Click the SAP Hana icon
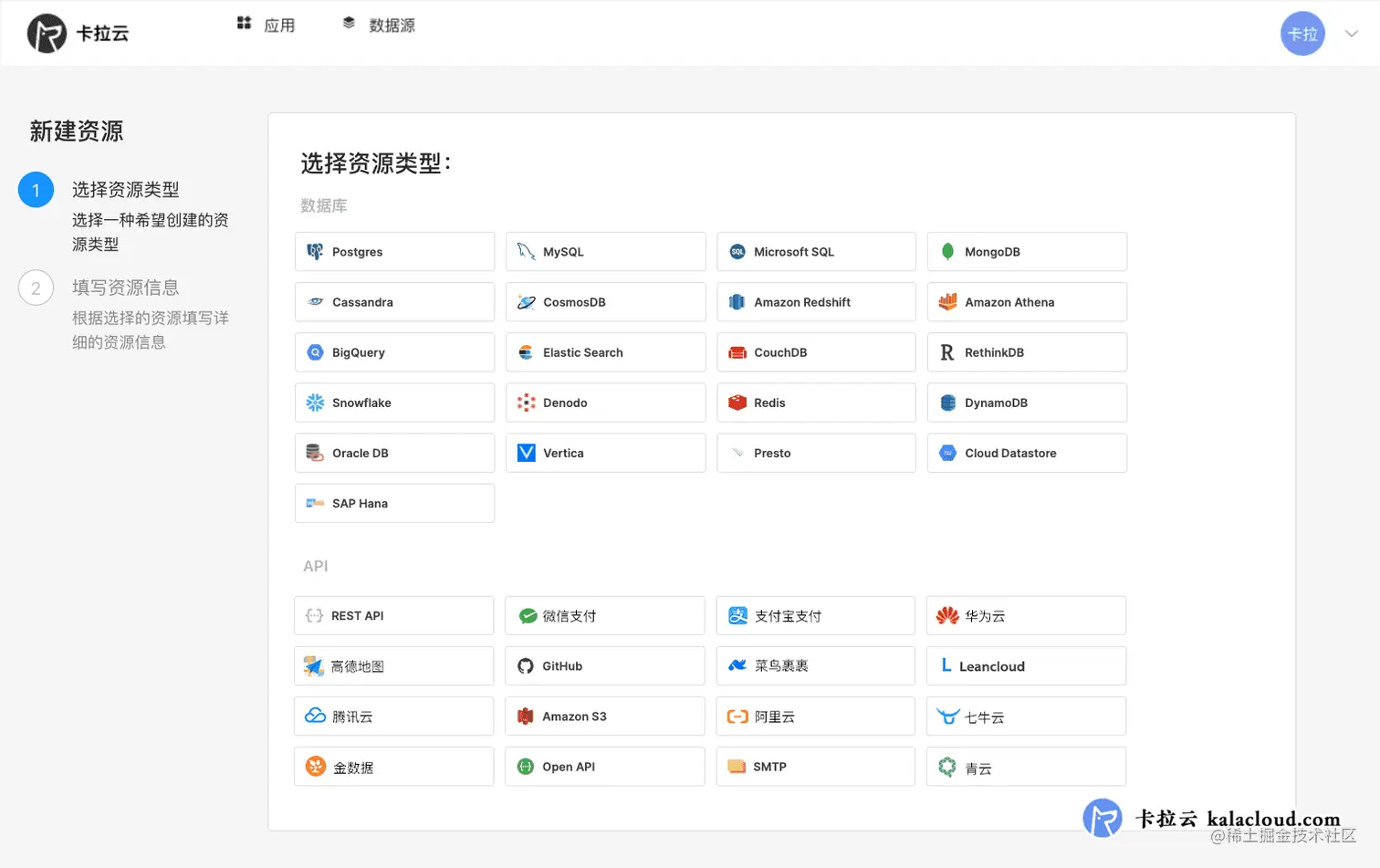The image size is (1380, 868). point(315,503)
